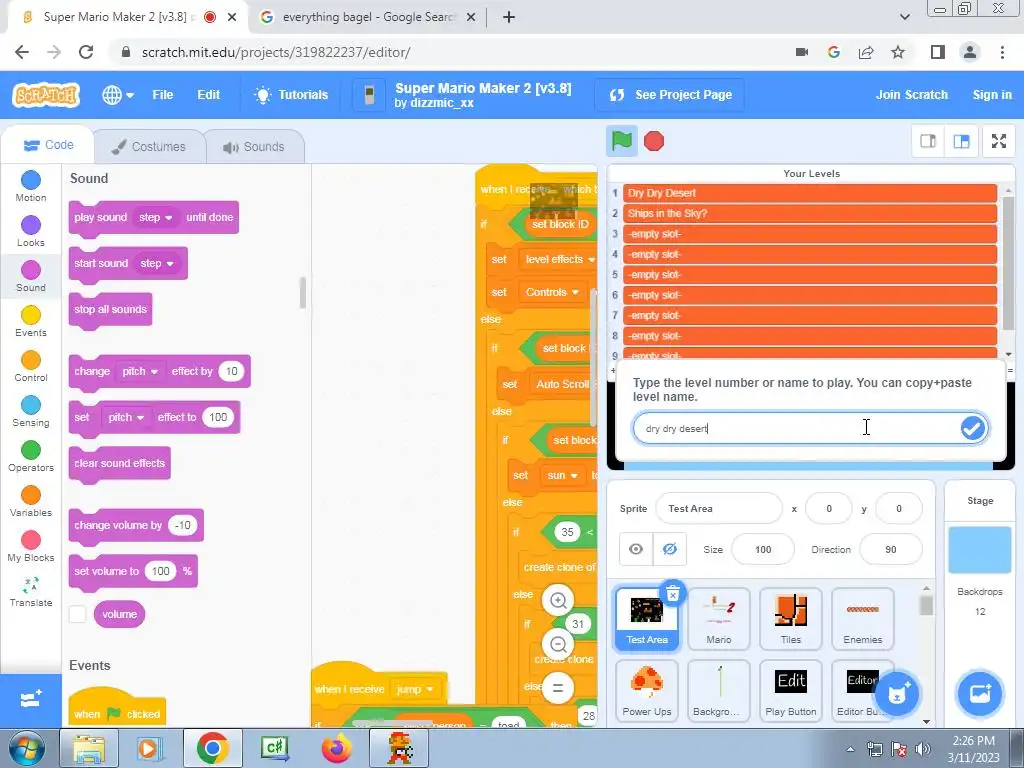Switch to the Sounds tab
Screen dimensions: 1024x768
[x=254, y=146]
